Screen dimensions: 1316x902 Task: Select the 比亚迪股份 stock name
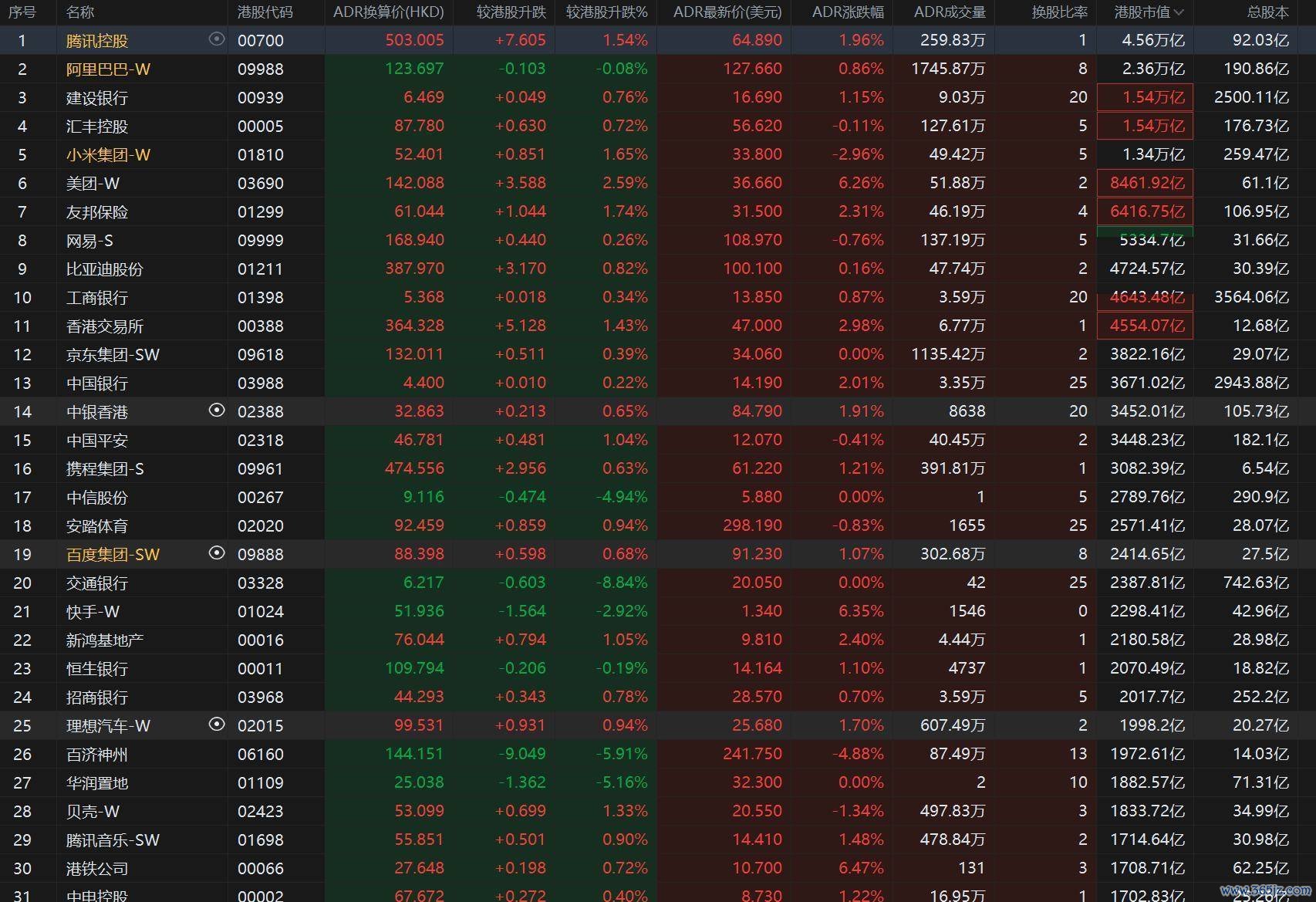tap(105, 269)
